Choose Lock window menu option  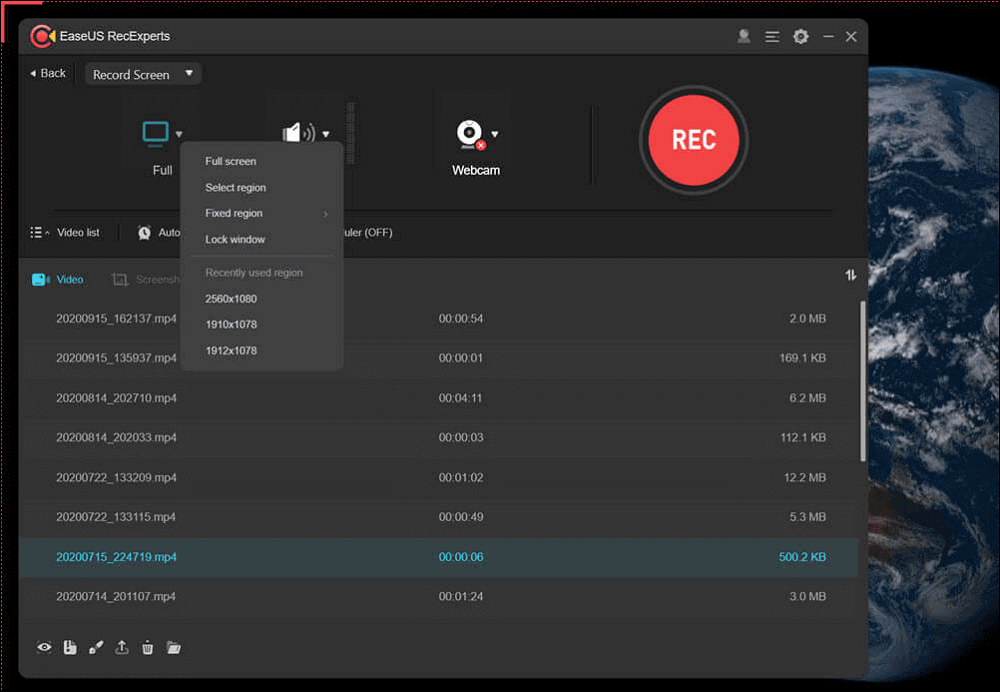[x=235, y=239]
